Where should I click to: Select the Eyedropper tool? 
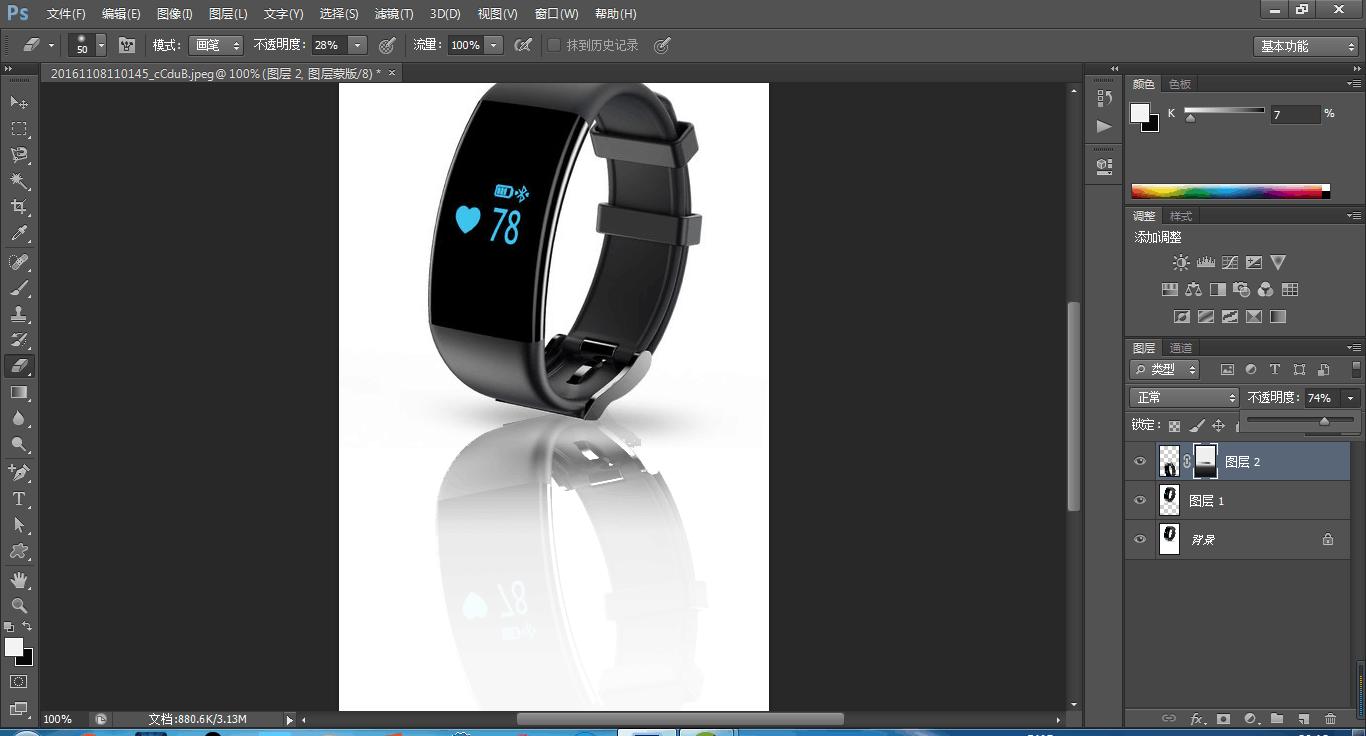tap(19, 234)
